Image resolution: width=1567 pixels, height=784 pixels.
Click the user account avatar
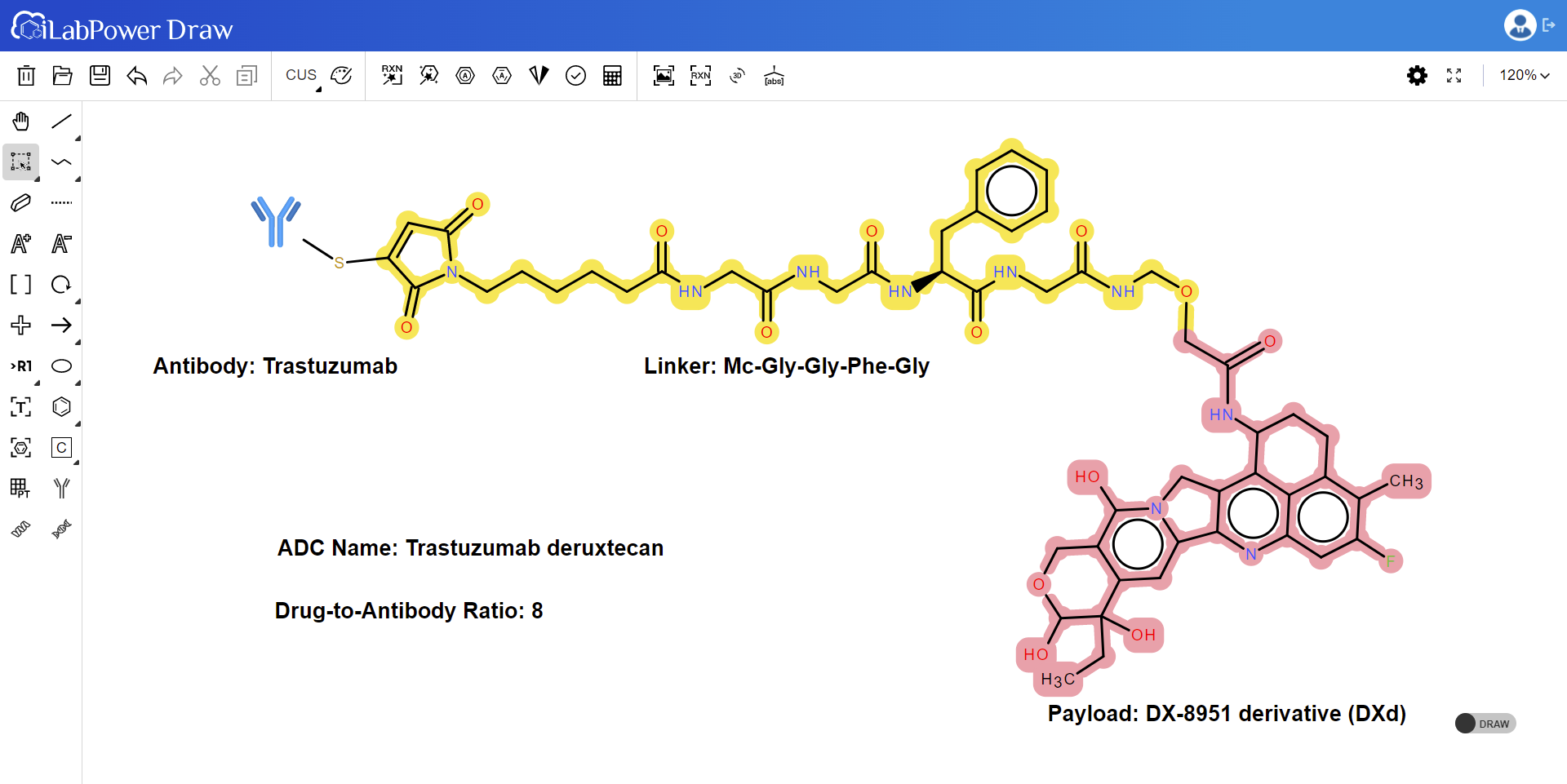click(x=1520, y=25)
